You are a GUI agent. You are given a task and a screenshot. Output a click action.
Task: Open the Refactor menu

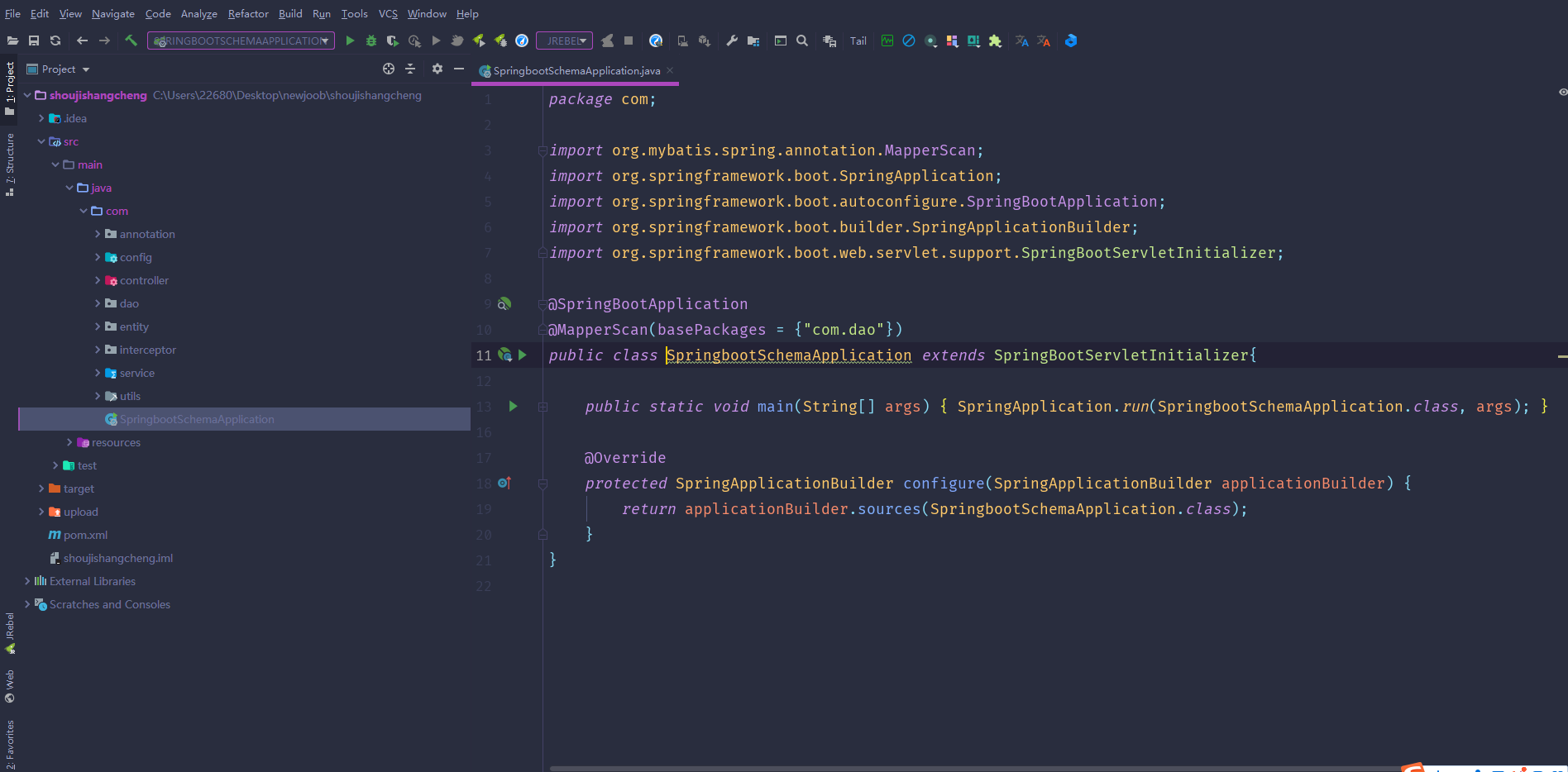[248, 13]
